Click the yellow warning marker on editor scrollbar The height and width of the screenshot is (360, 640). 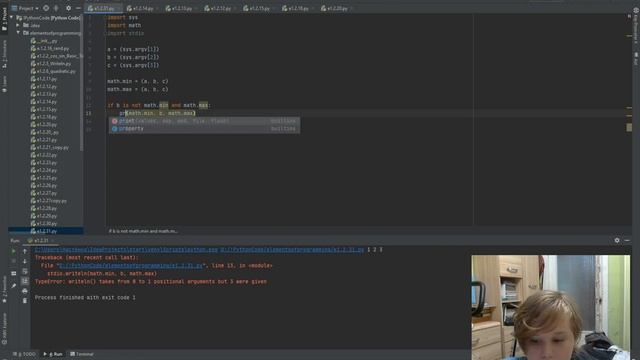(629, 127)
